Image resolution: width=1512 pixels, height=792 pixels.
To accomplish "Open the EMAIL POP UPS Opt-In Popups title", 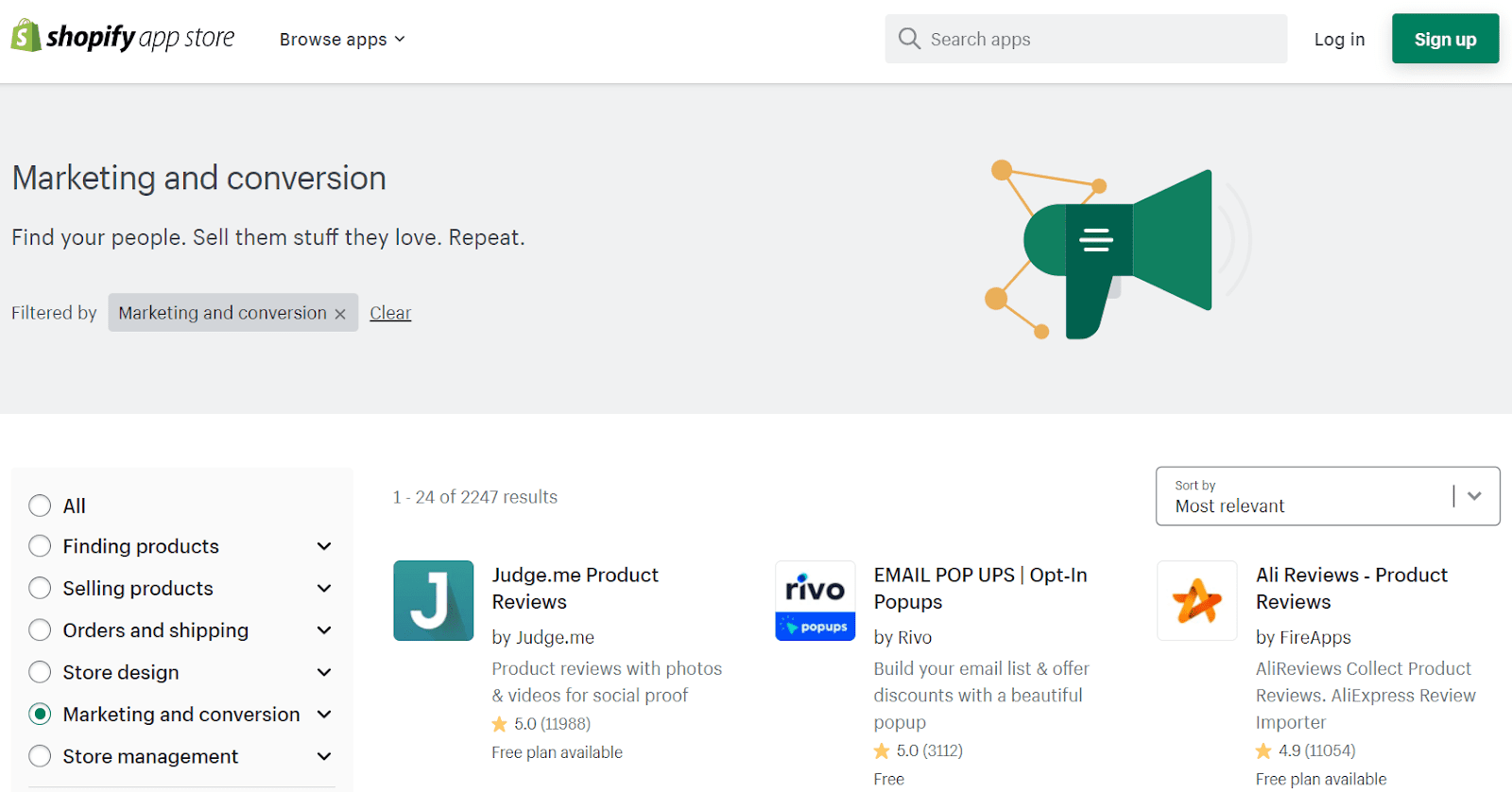I will 980,588.
